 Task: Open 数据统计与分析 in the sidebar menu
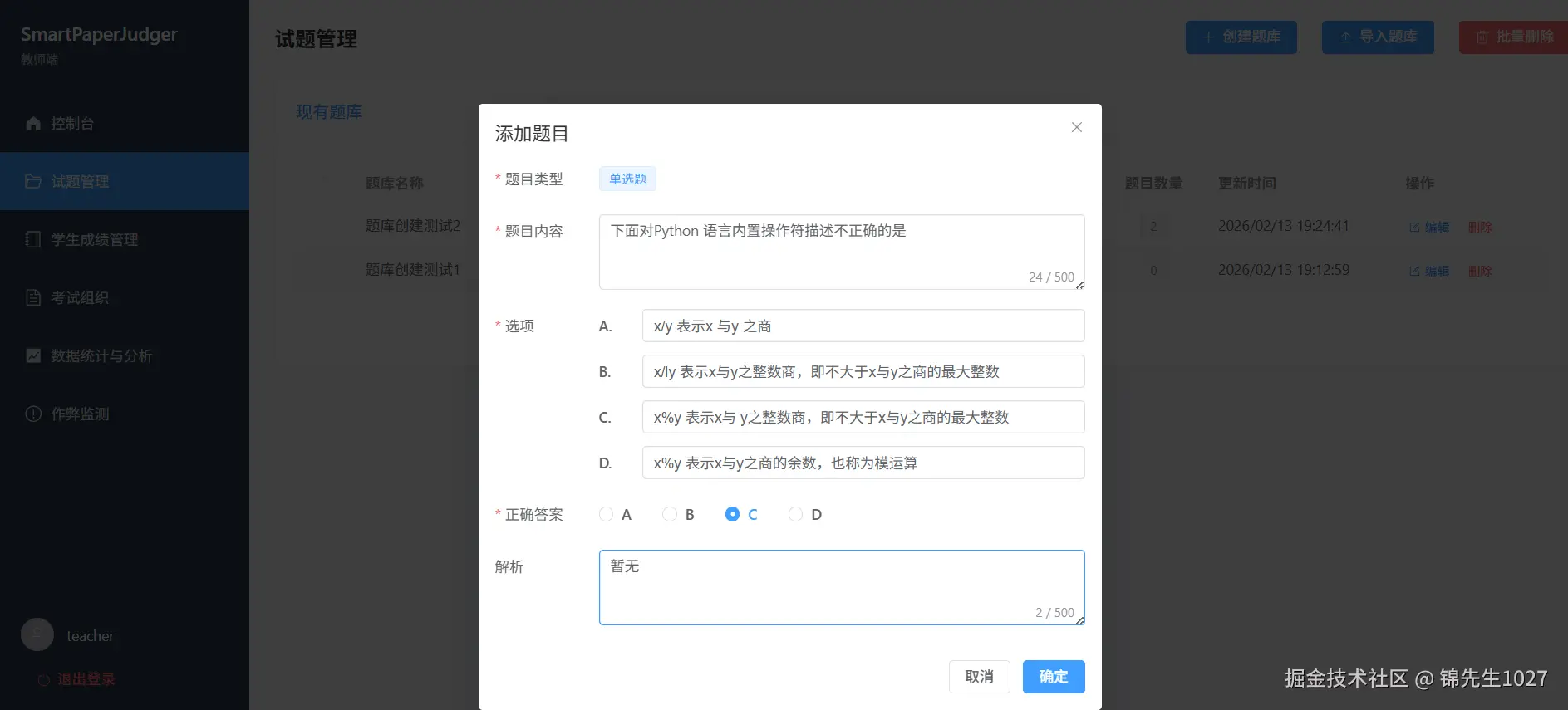click(x=125, y=355)
